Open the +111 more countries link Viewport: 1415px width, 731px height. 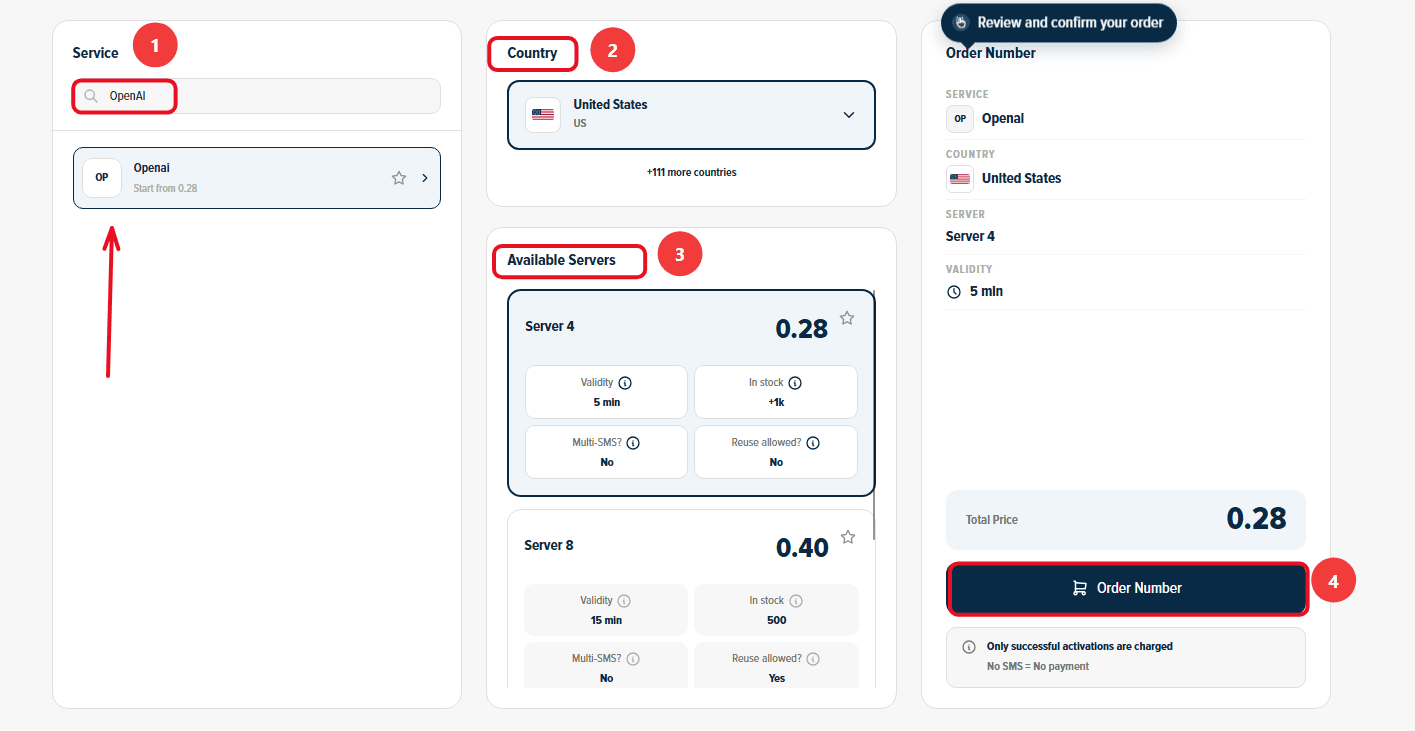tap(691, 172)
